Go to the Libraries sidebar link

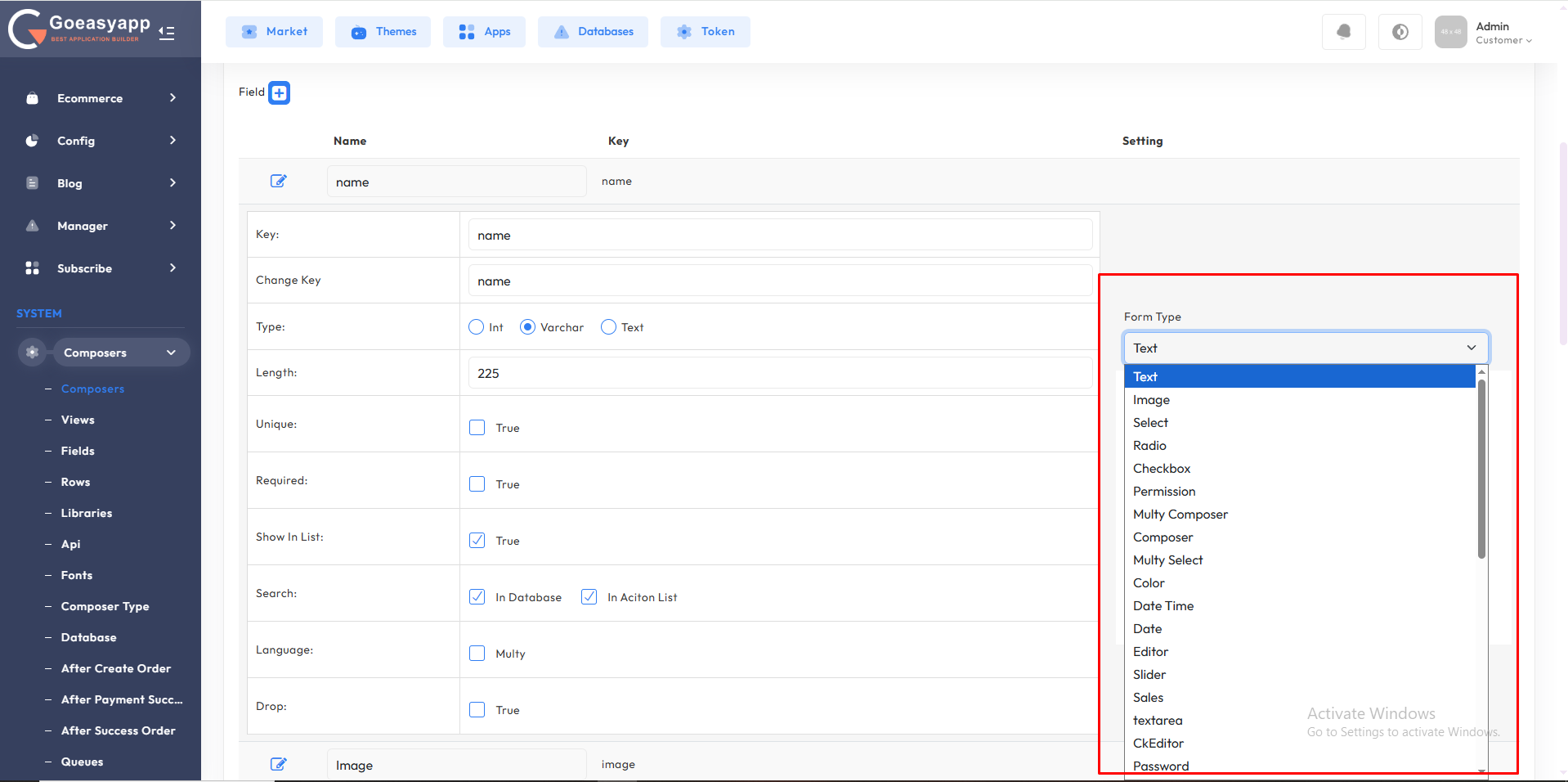pyautogui.click(x=87, y=513)
